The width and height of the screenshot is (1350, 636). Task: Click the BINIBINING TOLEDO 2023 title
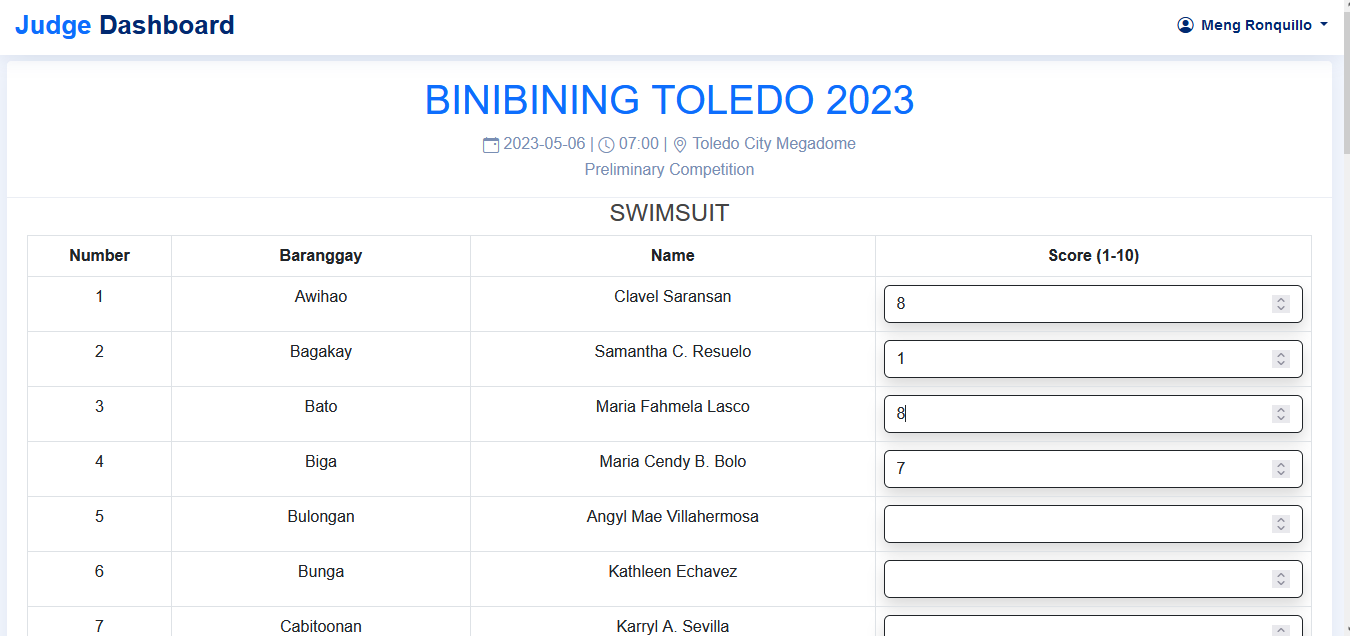point(669,100)
